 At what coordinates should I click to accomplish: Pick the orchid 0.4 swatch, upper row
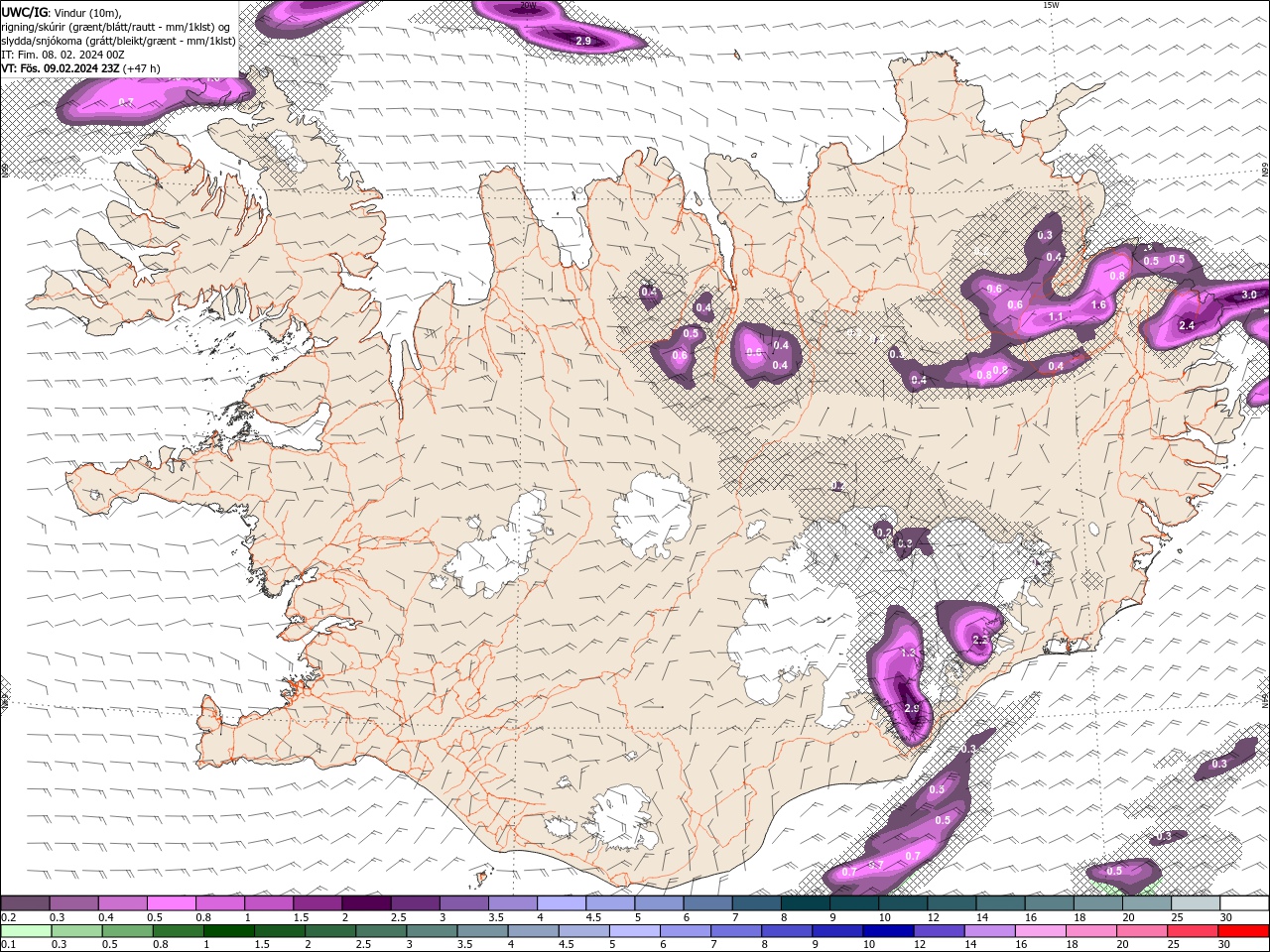pos(122,903)
